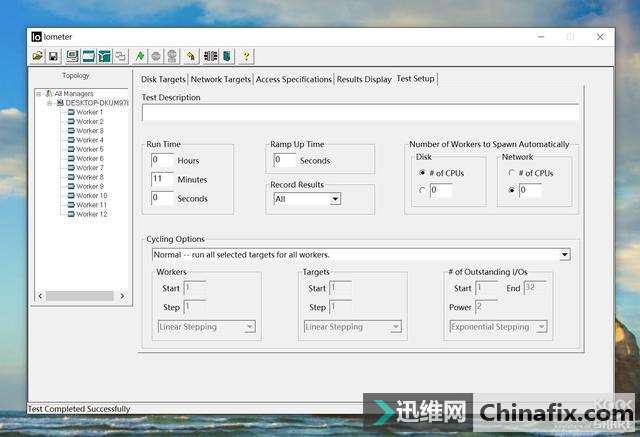Click into the Test Description field
This screenshot has width=640, height=437.
tap(360, 113)
